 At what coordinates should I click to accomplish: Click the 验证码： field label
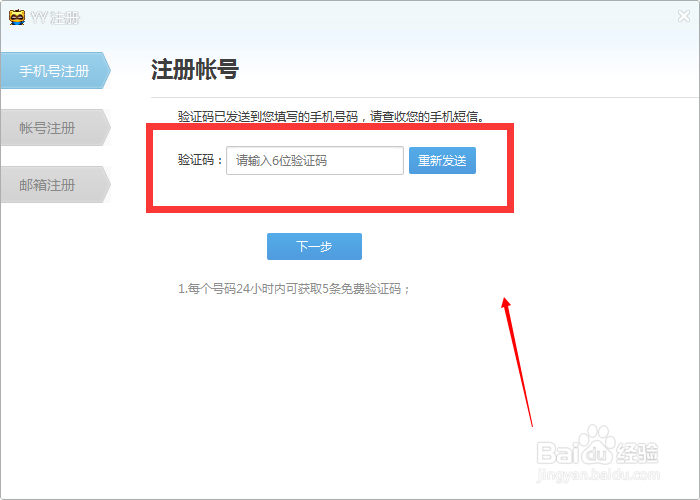200,160
